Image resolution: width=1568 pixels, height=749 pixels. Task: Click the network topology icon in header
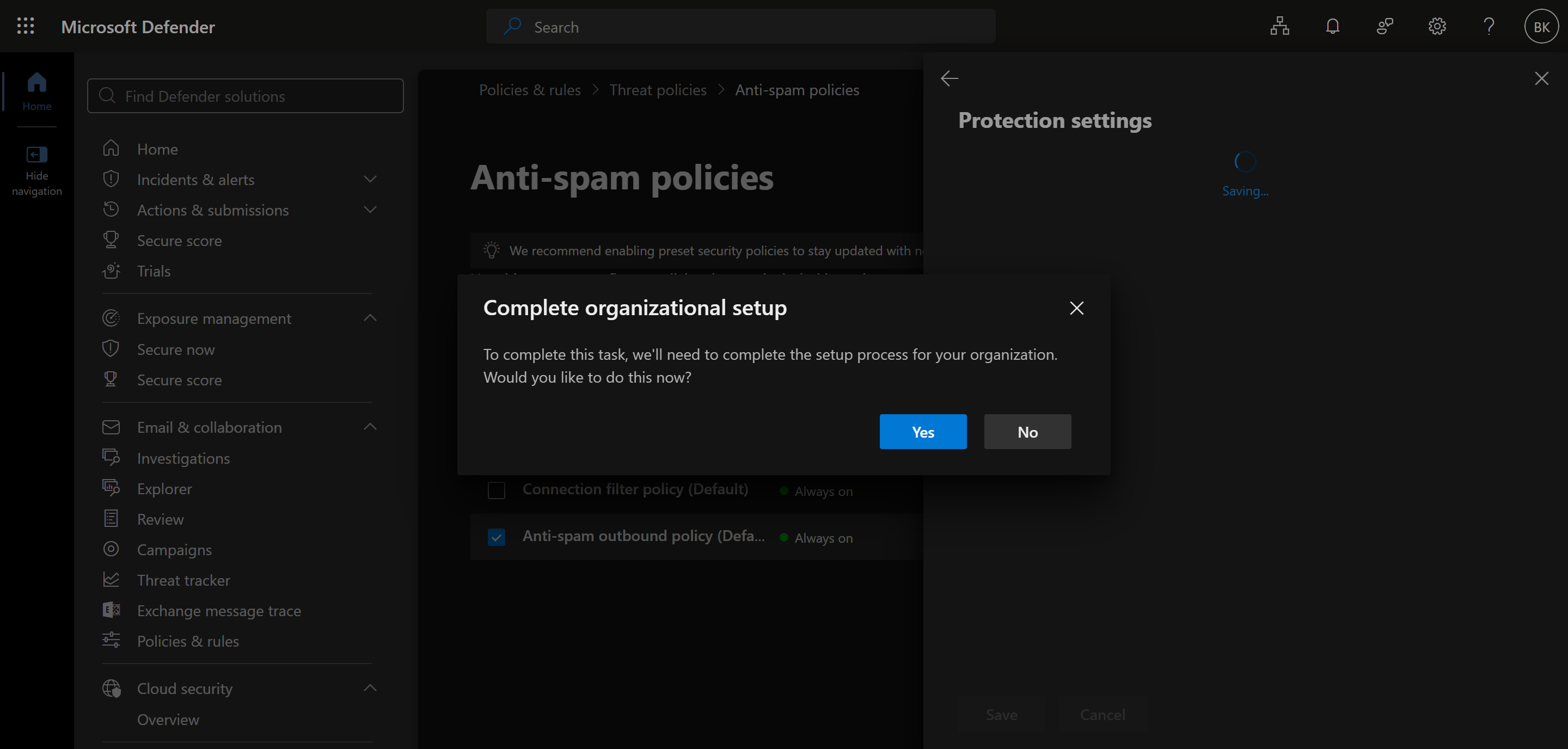click(1279, 26)
